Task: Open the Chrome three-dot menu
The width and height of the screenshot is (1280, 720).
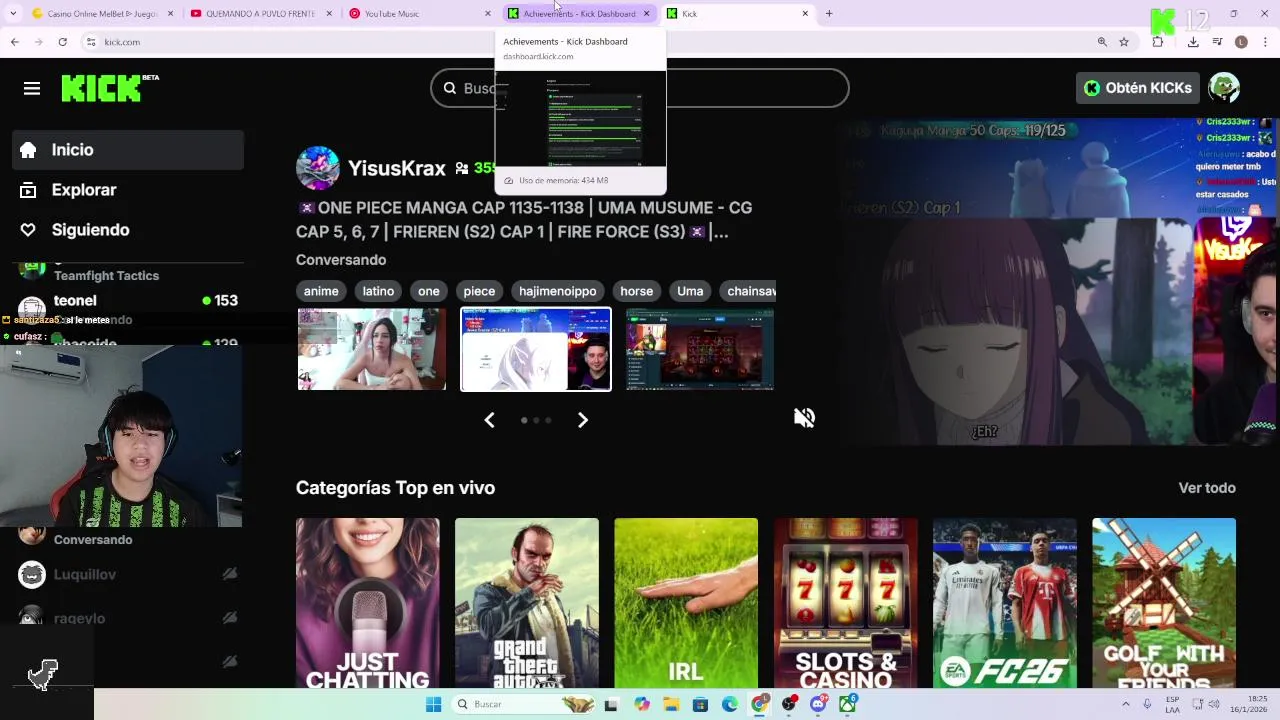Action: (x=1265, y=42)
